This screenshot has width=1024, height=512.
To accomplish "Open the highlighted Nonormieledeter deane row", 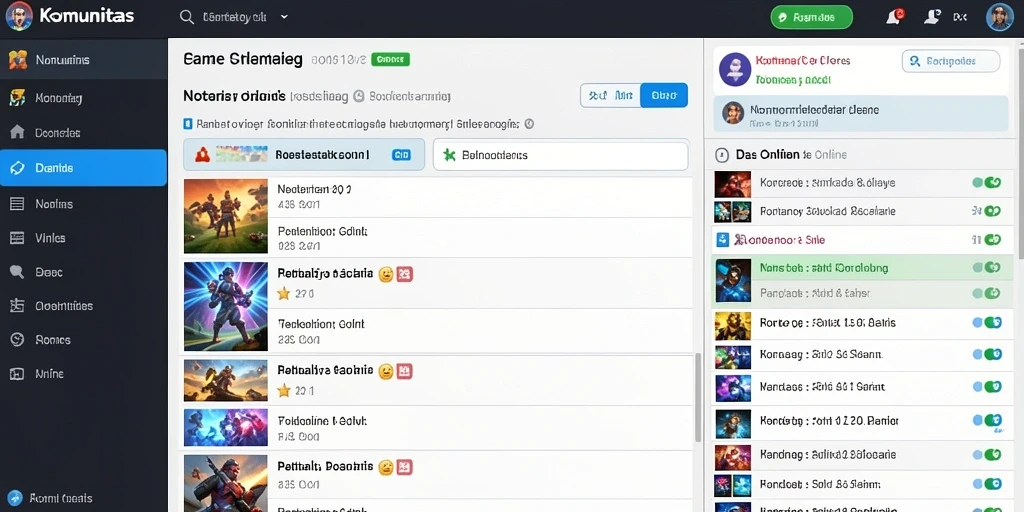I will 861,114.
